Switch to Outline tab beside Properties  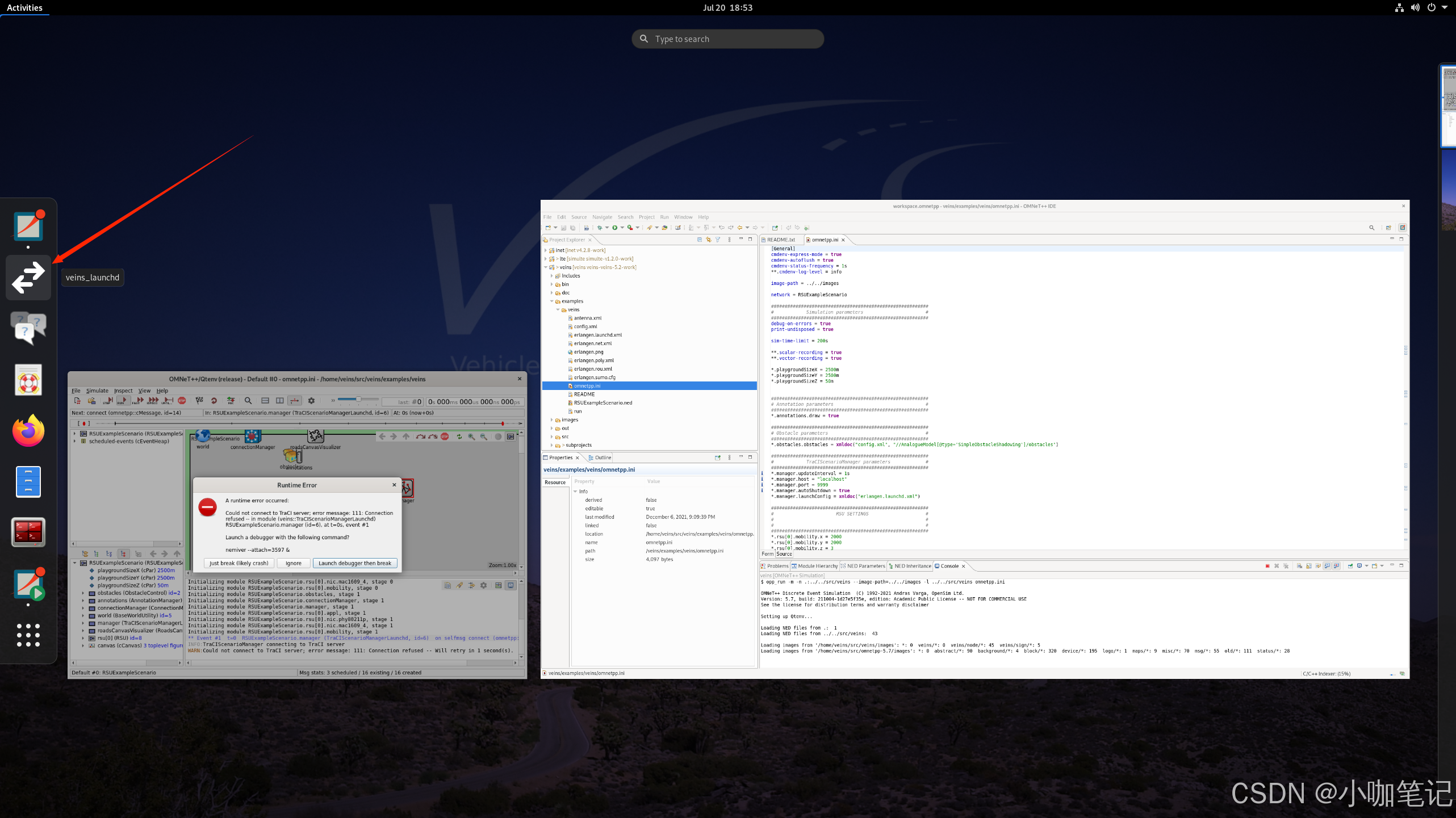pyautogui.click(x=600, y=458)
